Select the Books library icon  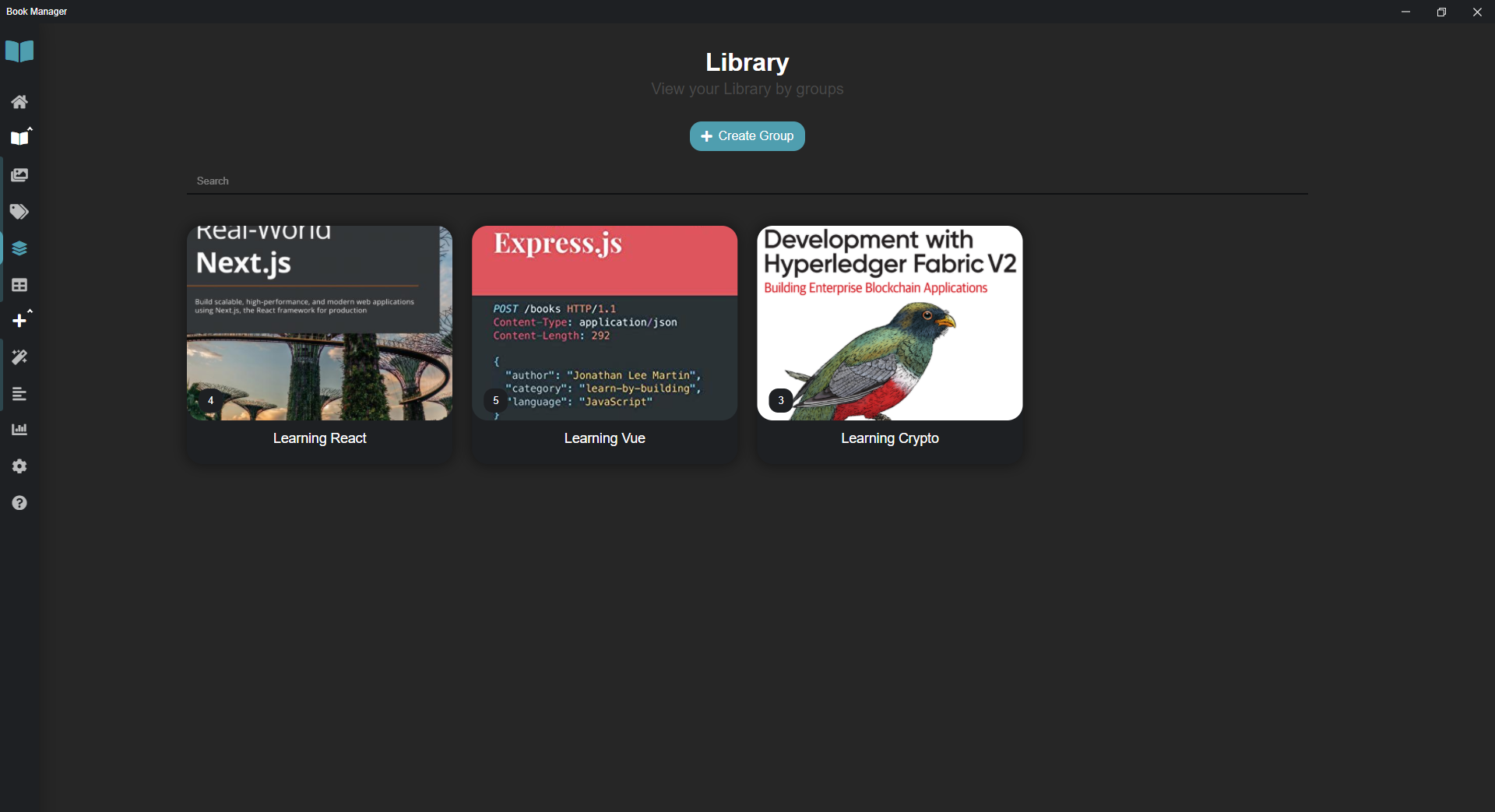tap(19, 138)
